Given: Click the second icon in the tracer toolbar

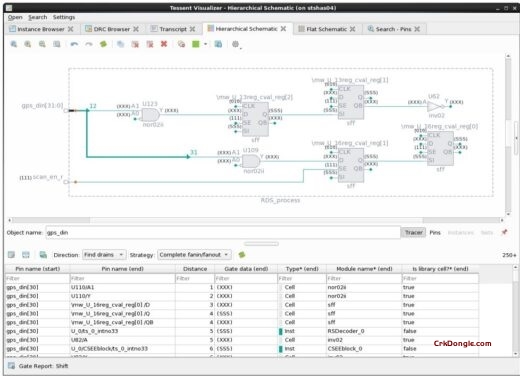Looking at the screenshot, I should point(26,255).
